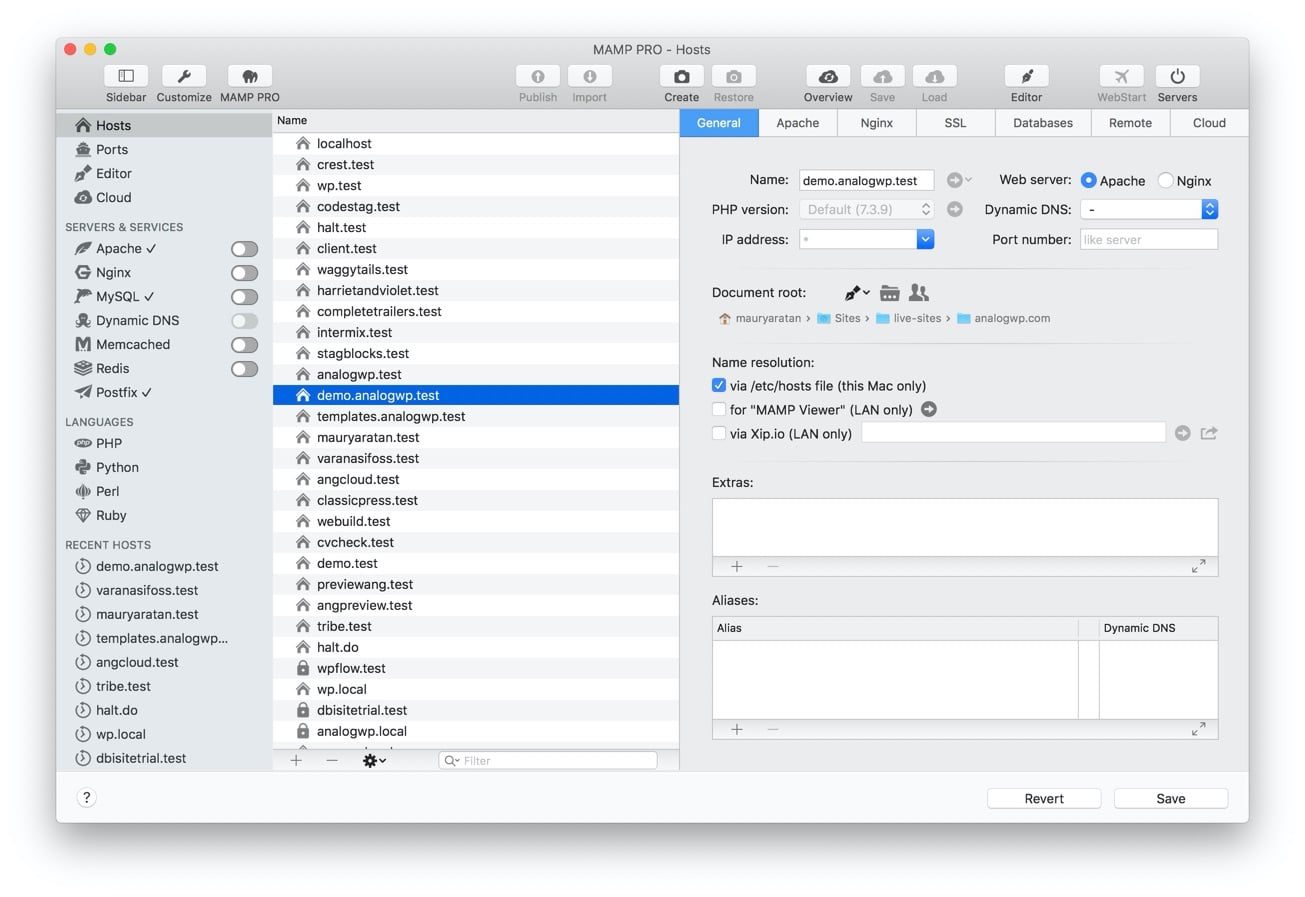
Task: Toggle the MySQL server switch
Action: [x=244, y=297]
